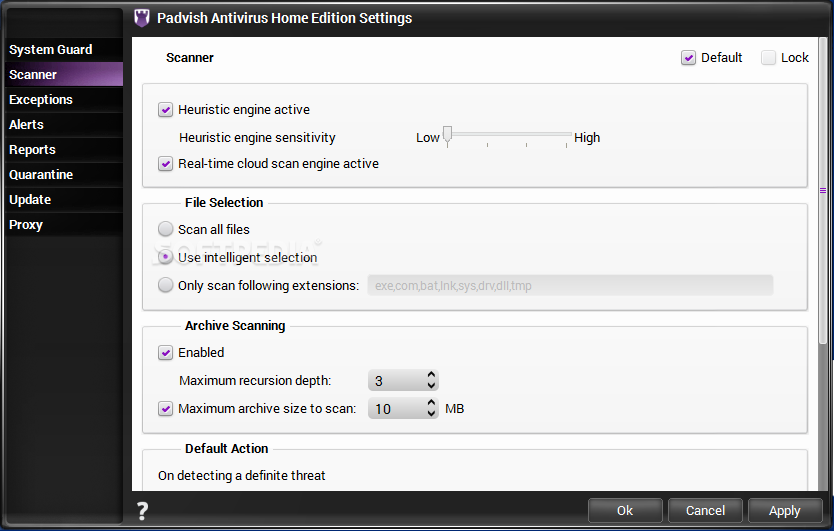The height and width of the screenshot is (531, 834).
Task: Click the Archive Scanning group heading
Action: (x=235, y=326)
